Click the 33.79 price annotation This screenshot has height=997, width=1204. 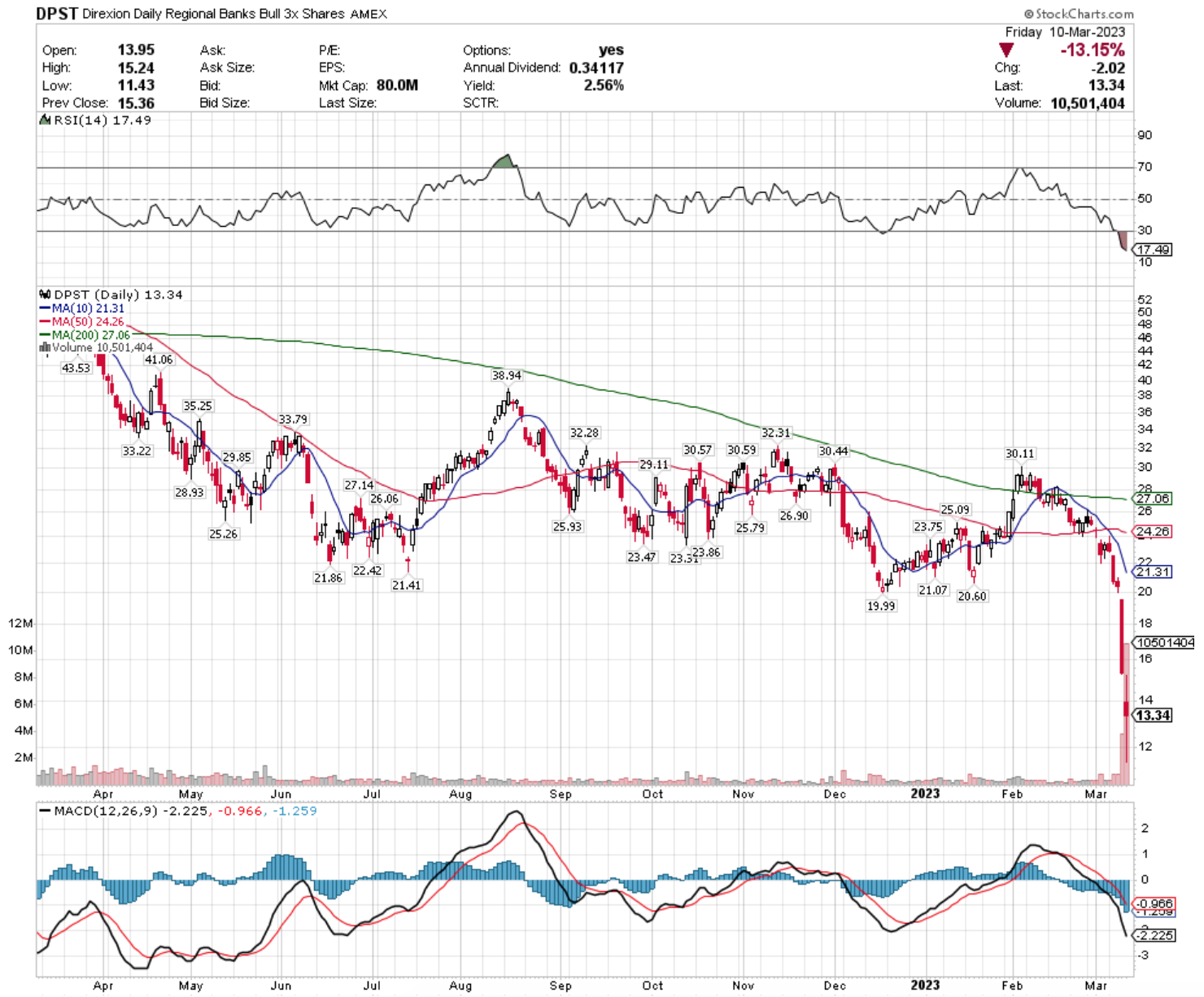click(293, 420)
